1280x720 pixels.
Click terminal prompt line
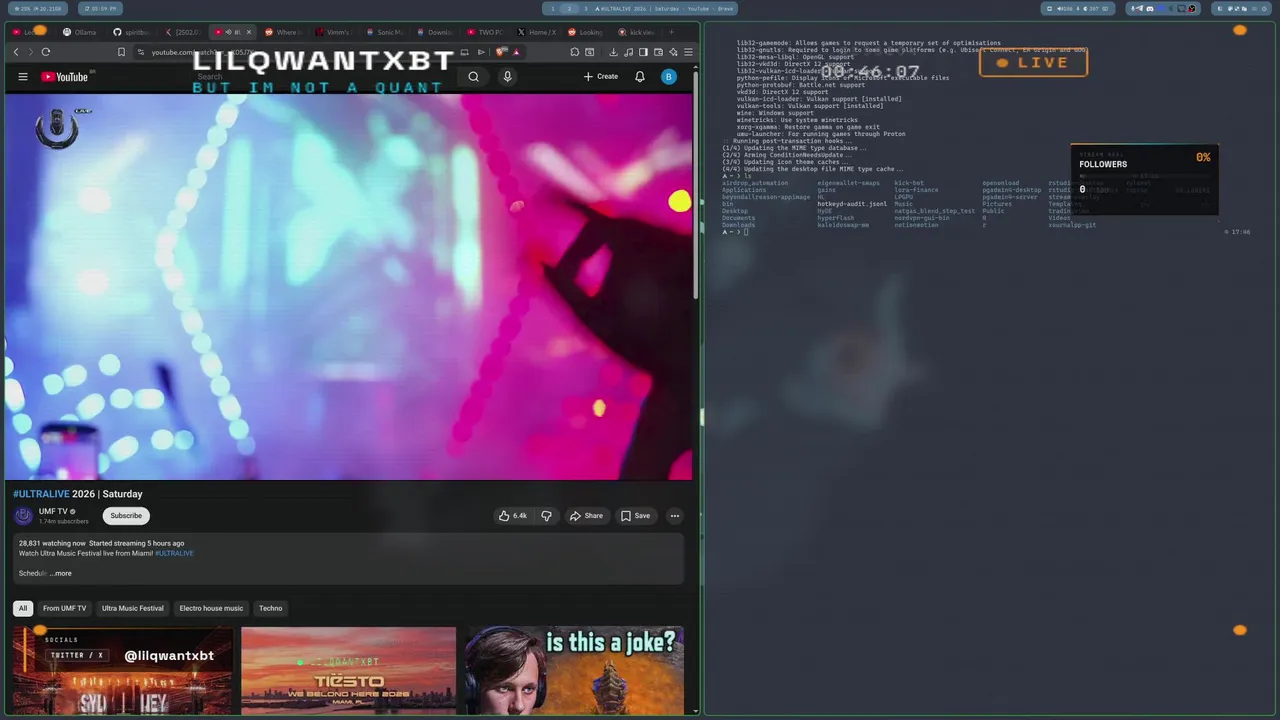(x=736, y=232)
